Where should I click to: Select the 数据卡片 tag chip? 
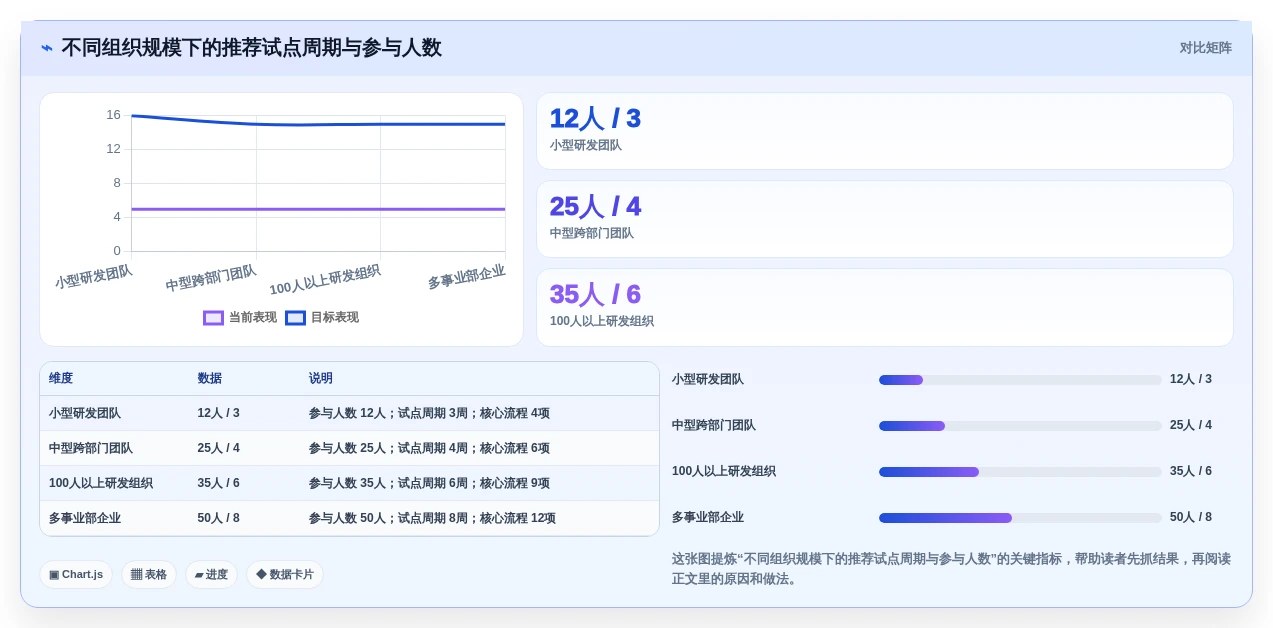coord(285,575)
